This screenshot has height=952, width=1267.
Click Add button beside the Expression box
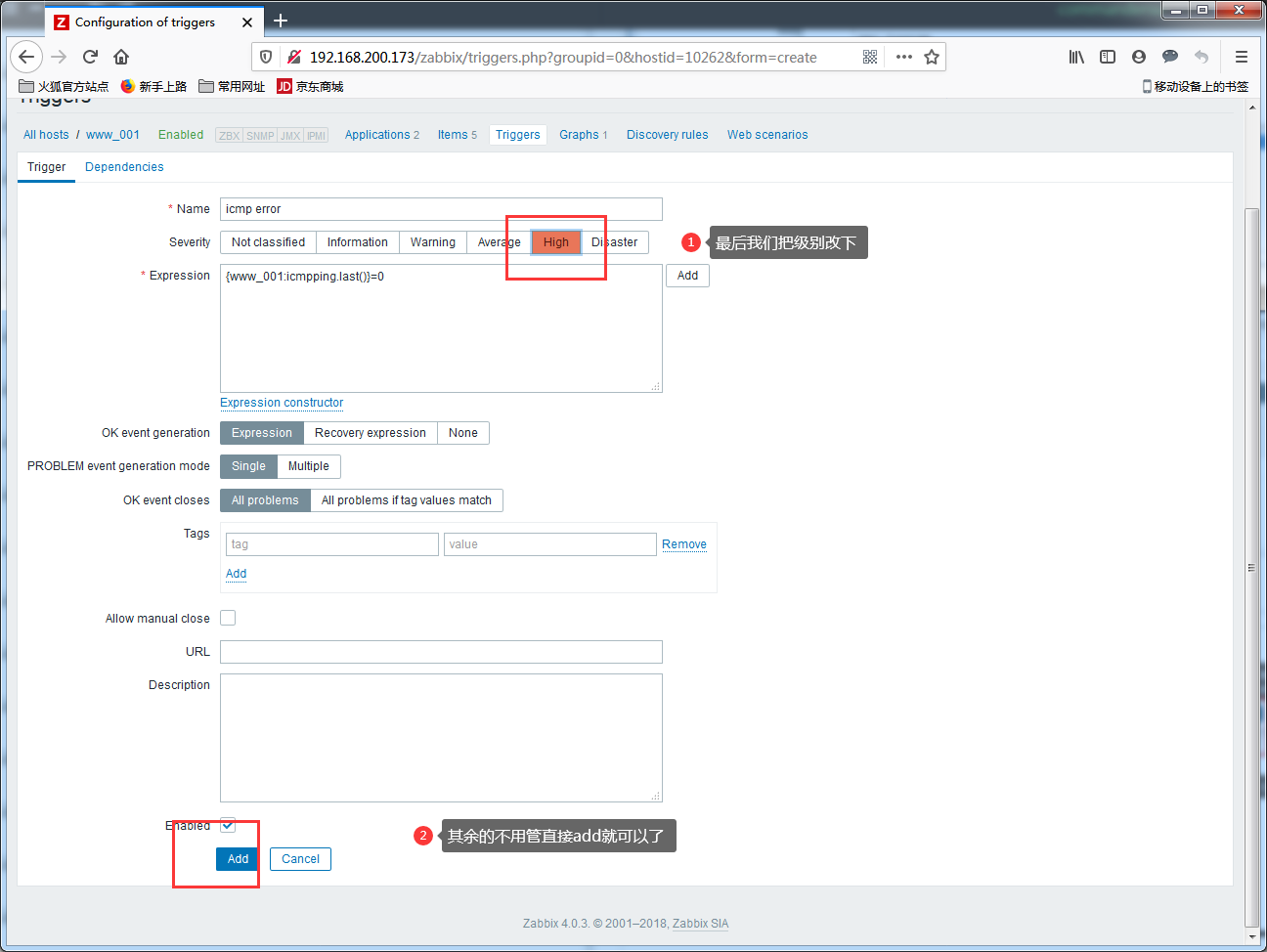point(688,276)
